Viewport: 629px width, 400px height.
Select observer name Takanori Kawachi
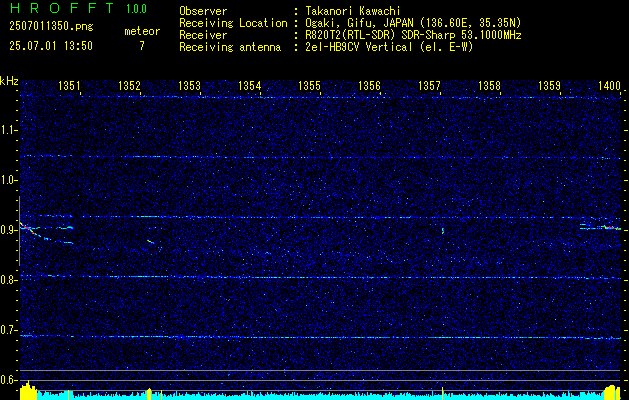point(353,11)
